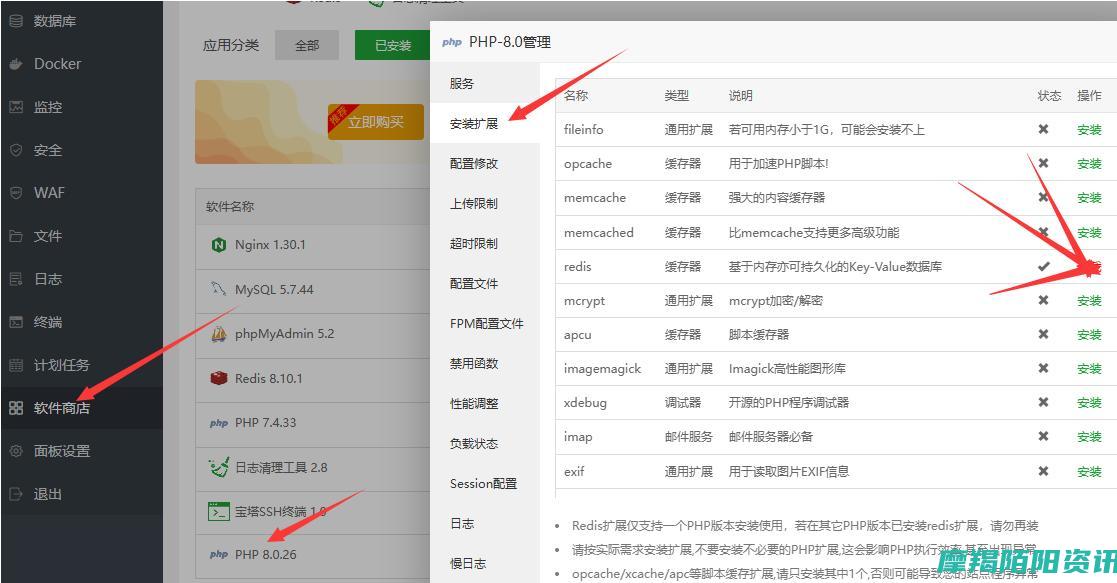Click the log cleaner tool icon
This screenshot has width=1117, height=583.
(219, 468)
